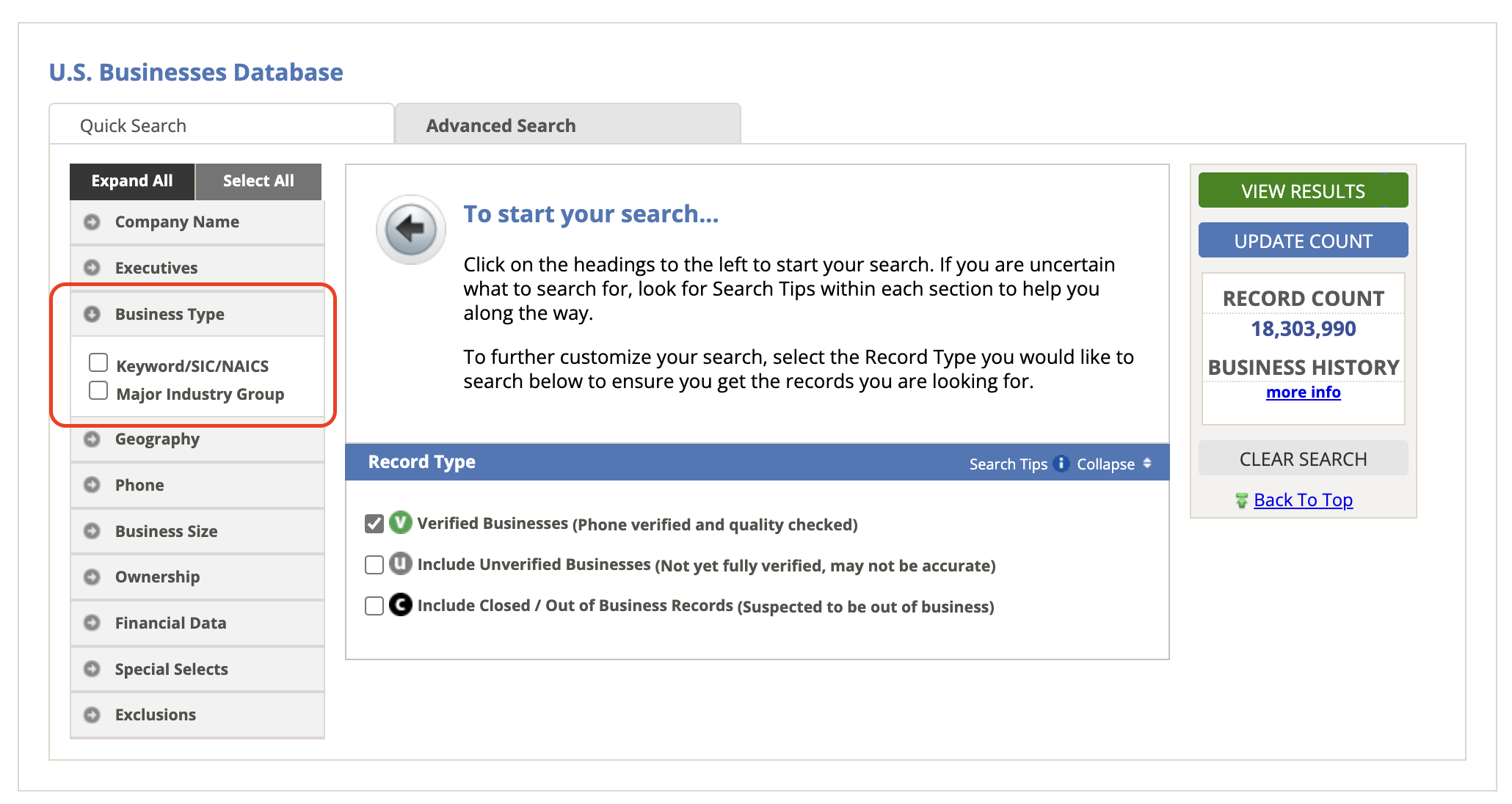Click the U.S. Businesses Database title

(x=196, y=72)
